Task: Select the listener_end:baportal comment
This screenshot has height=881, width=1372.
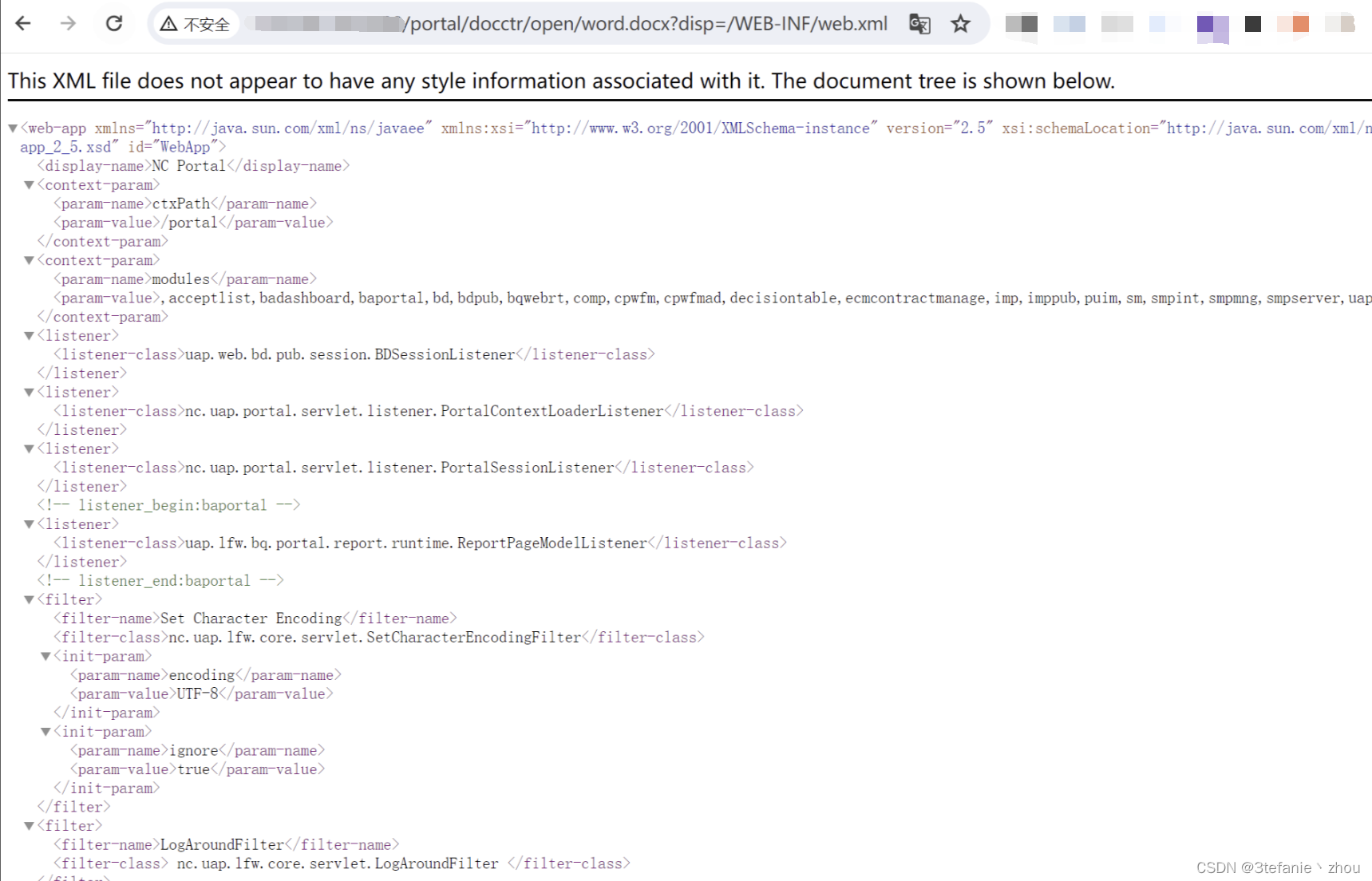Action: [160, 581]
